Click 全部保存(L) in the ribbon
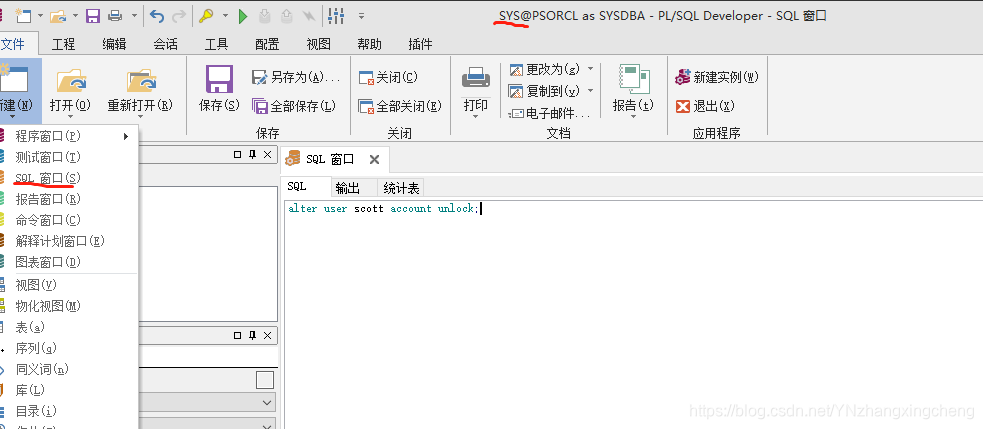The image size is (983, 429). pos(294,106)
